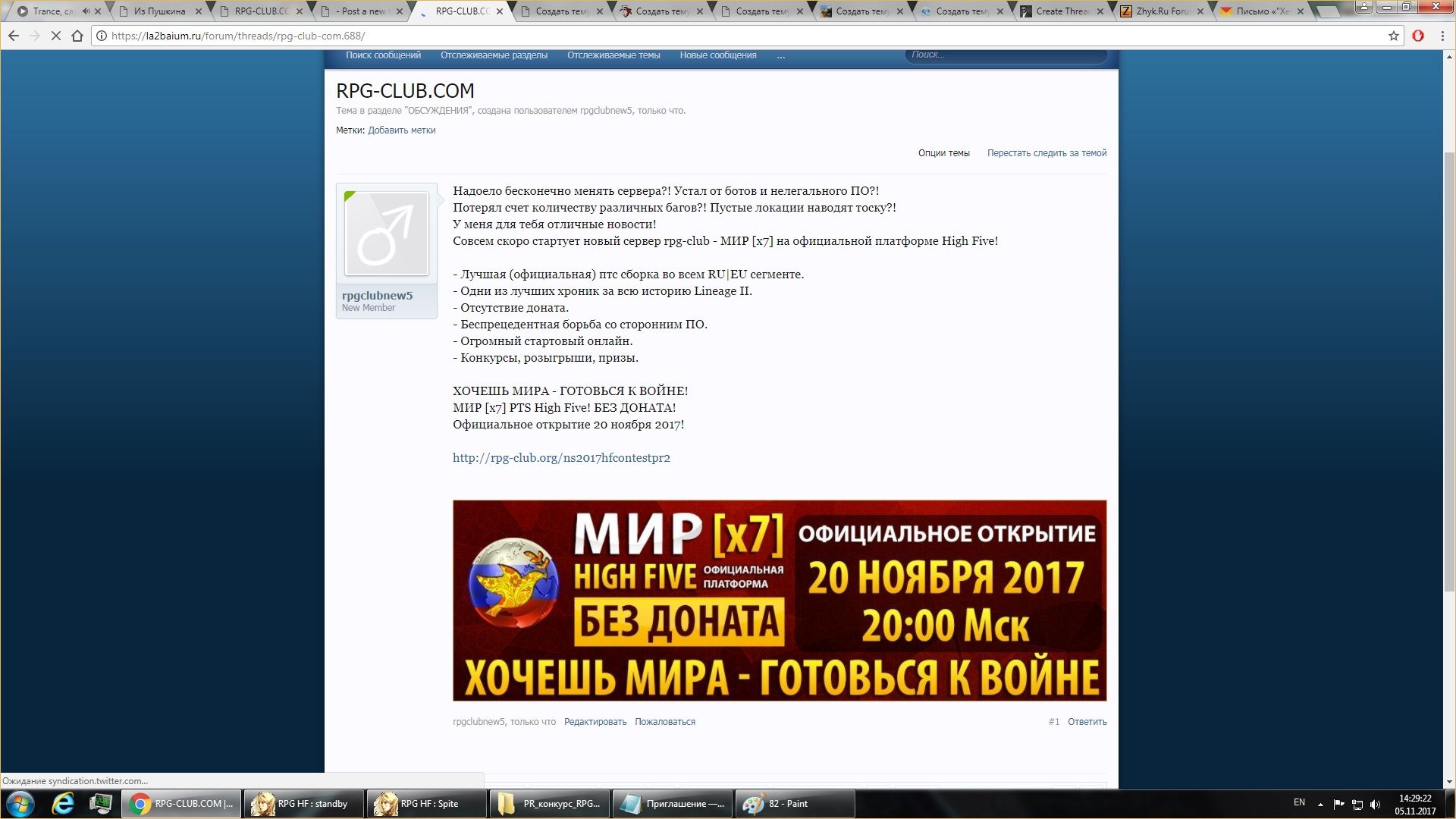Expand the ... overflow menu in navbar
This screenshot has width=1456, height=819.
click(x=780, y=55)
